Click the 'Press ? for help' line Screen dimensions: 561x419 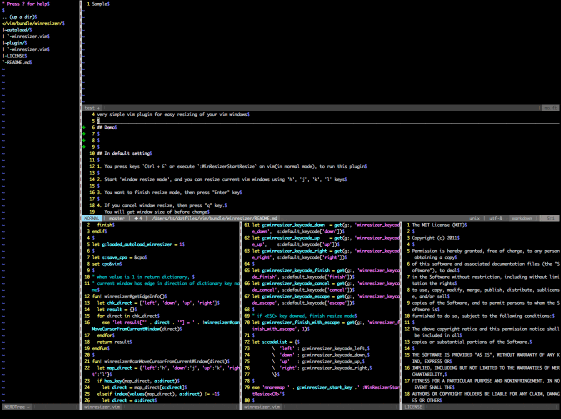point(26,4)
